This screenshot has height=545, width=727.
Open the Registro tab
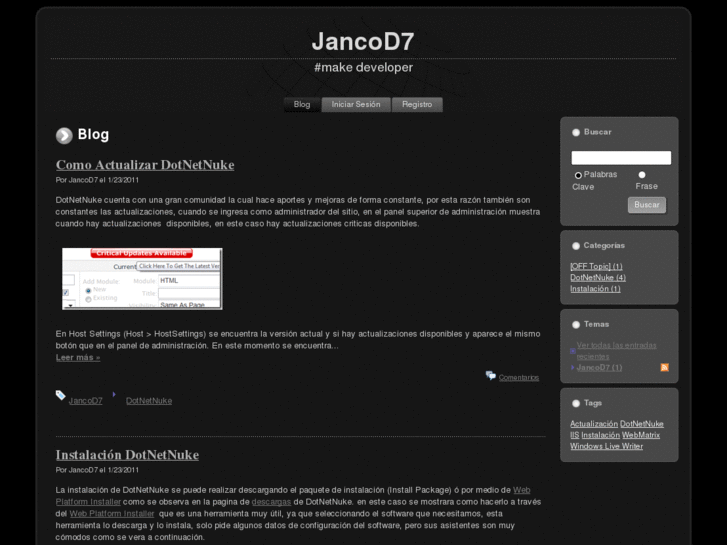(x=417, y=104)
